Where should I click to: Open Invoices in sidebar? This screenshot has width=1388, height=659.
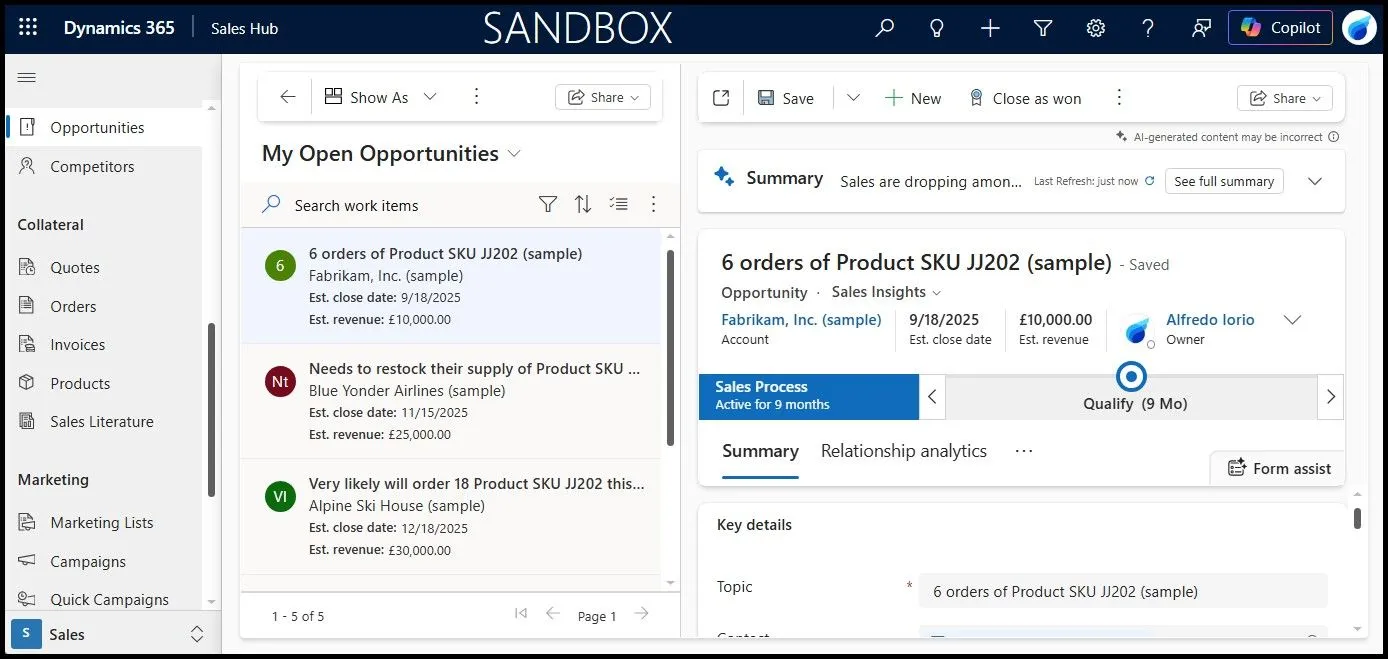pyautogui.click(x=104, y=344)
